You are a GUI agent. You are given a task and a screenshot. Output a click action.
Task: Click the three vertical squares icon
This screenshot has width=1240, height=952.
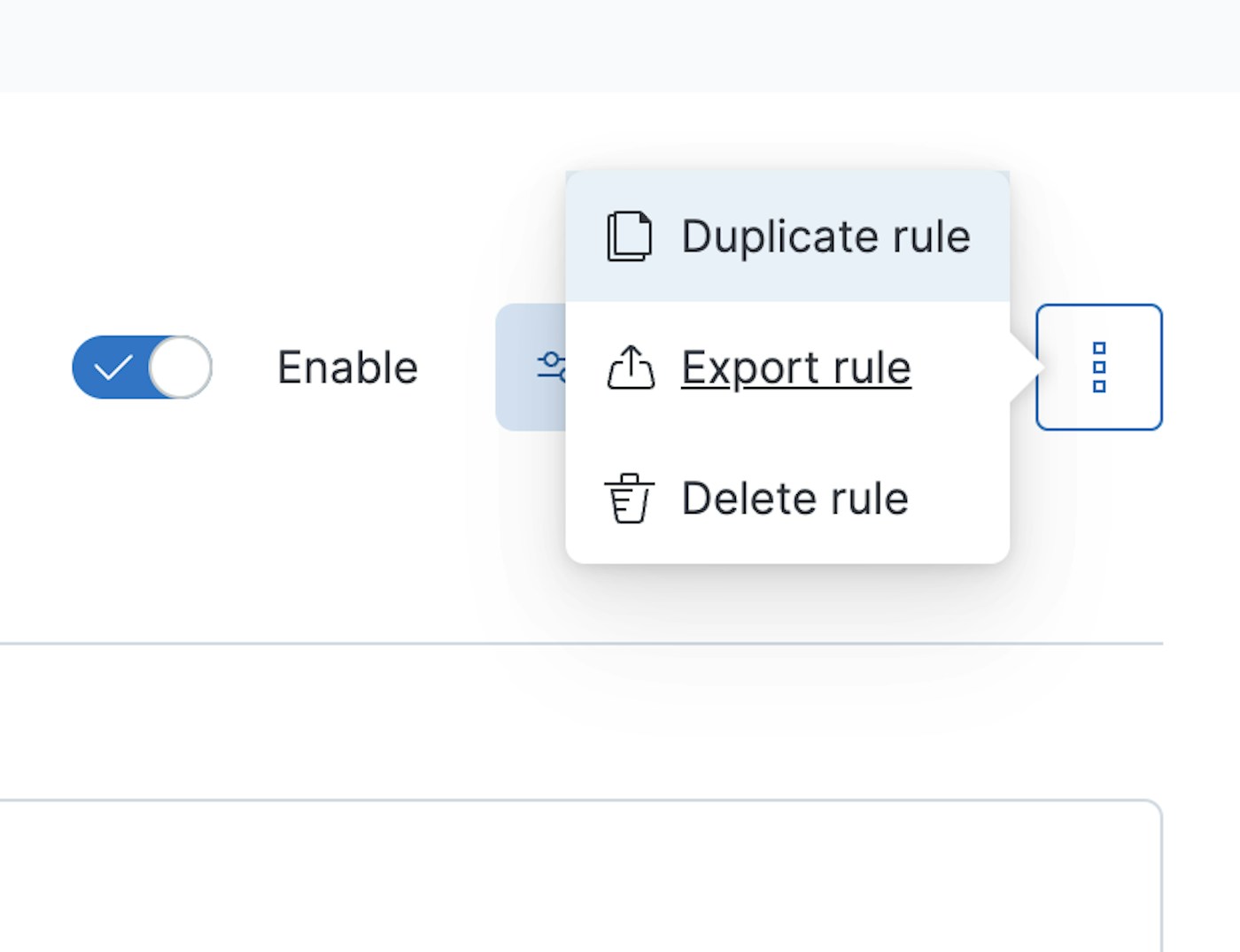coord(1099,367)
